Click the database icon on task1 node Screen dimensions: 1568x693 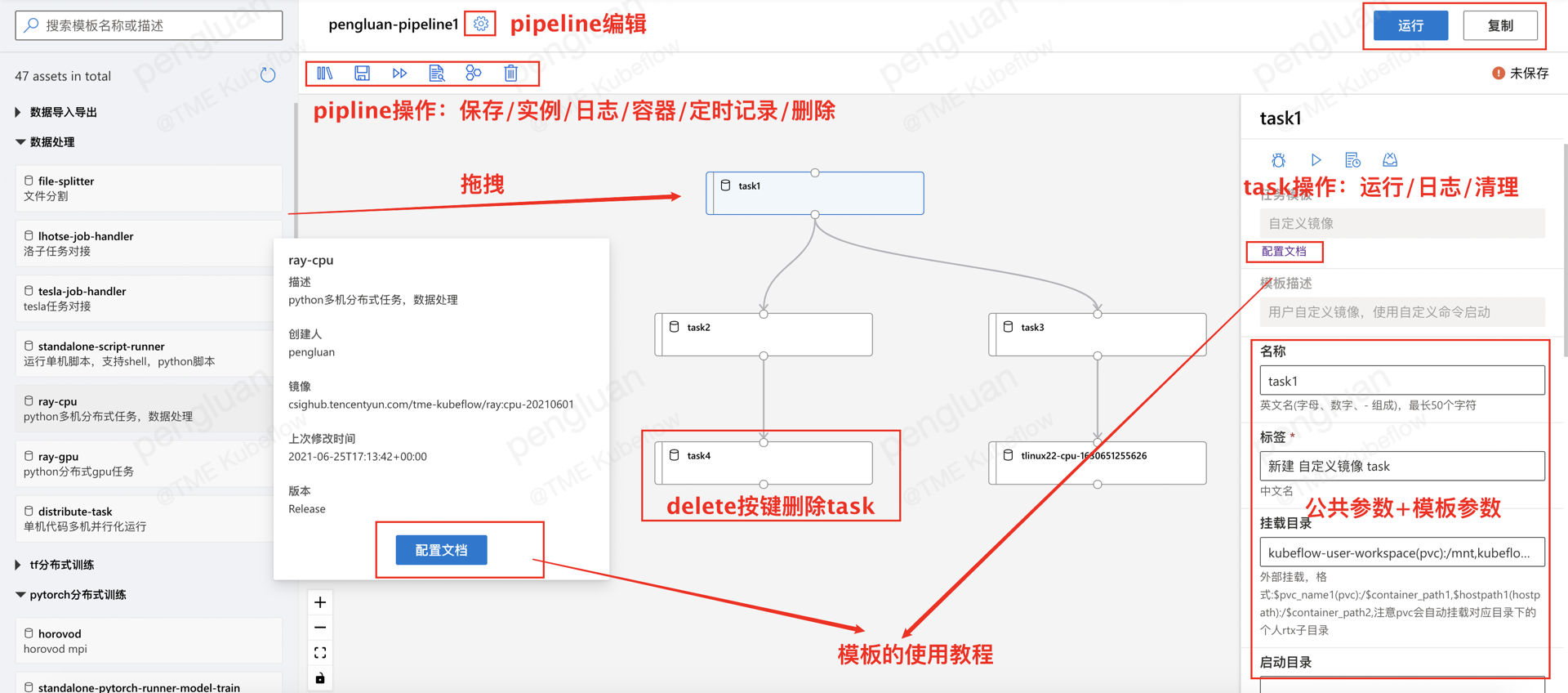725,186
